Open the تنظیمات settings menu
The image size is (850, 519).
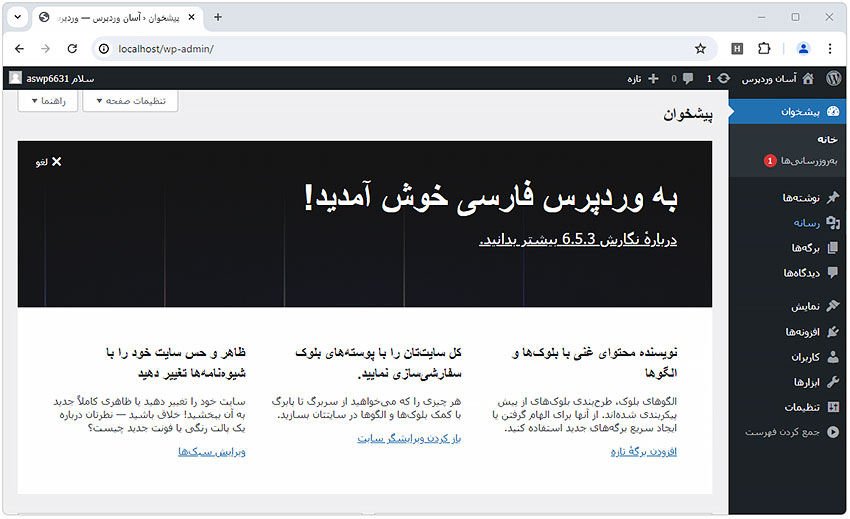[788, 407]
